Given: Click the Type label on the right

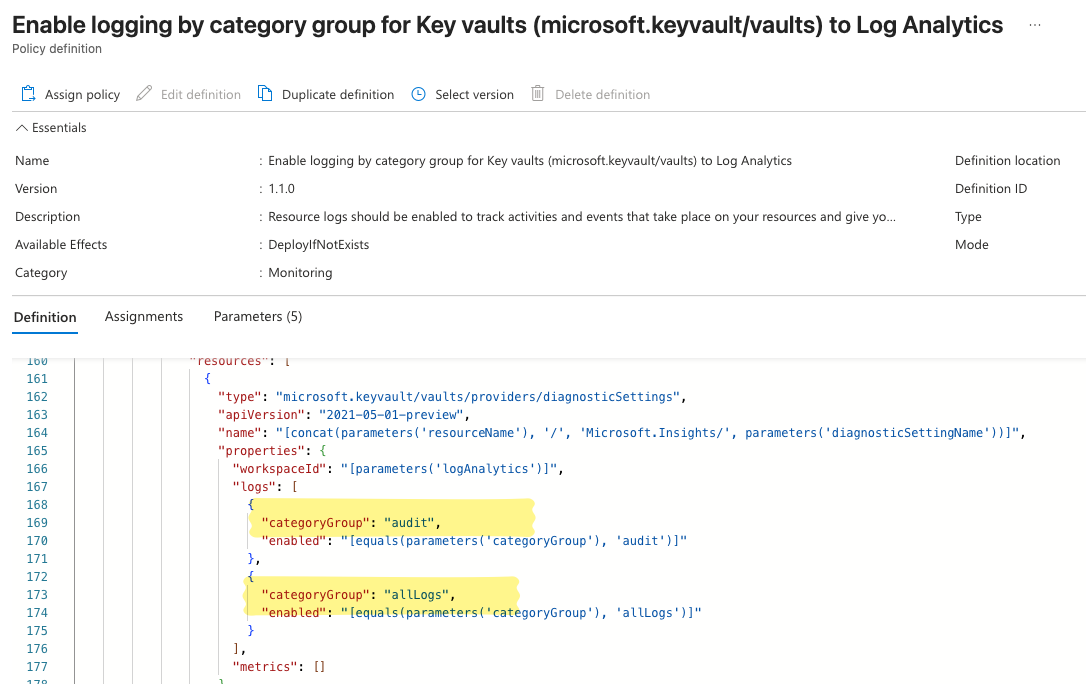Looking at the screenshot, I should 968,217.
